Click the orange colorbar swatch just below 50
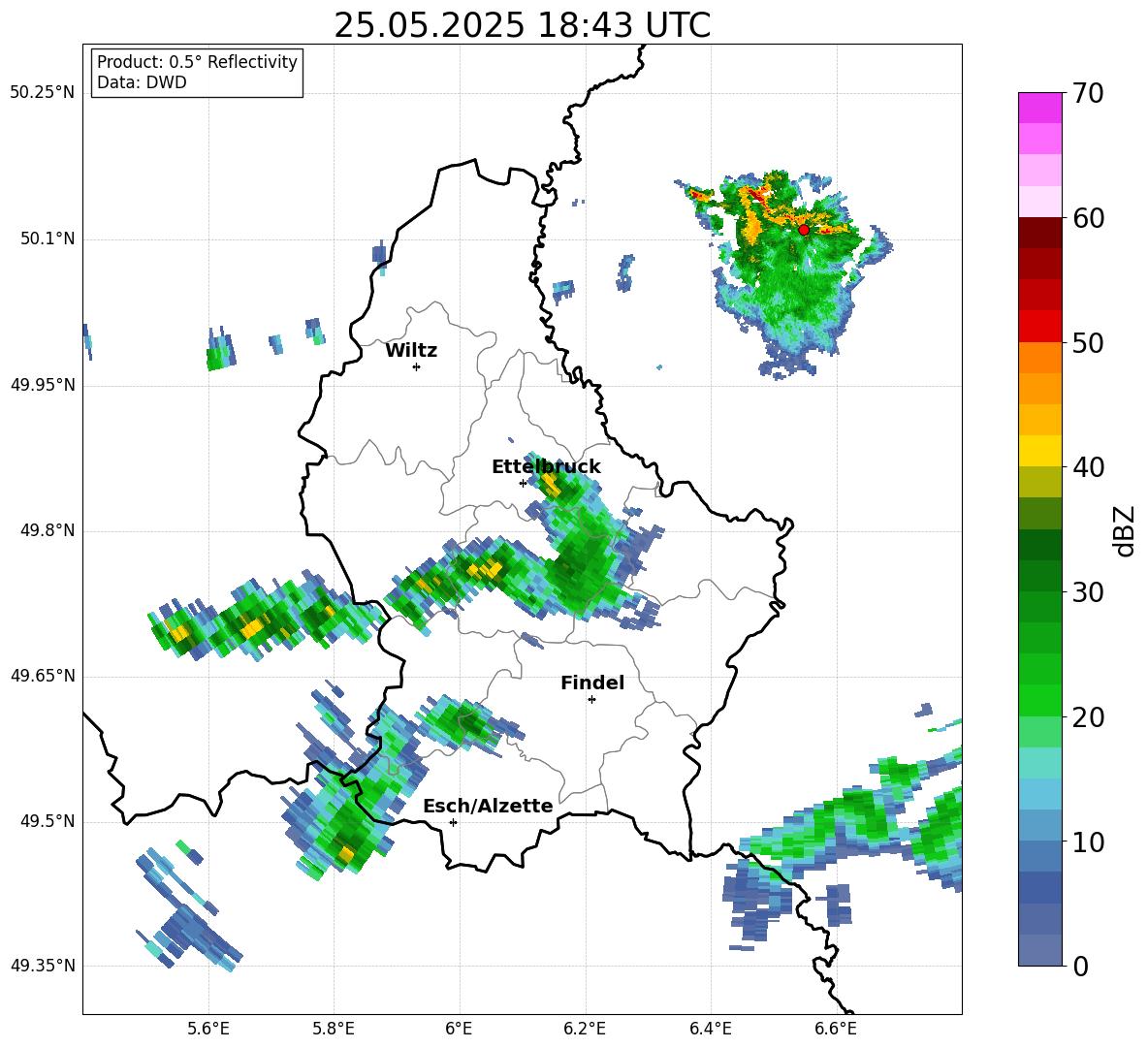Image resolution: width=1148 pixels, height=1048 pixels. [1039, 358]
